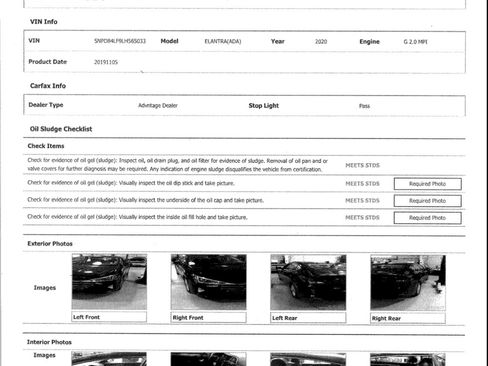The height and width of the screenshot is (366, 488).
Task: Select the Right Front caption box
Action: (209, 318)
